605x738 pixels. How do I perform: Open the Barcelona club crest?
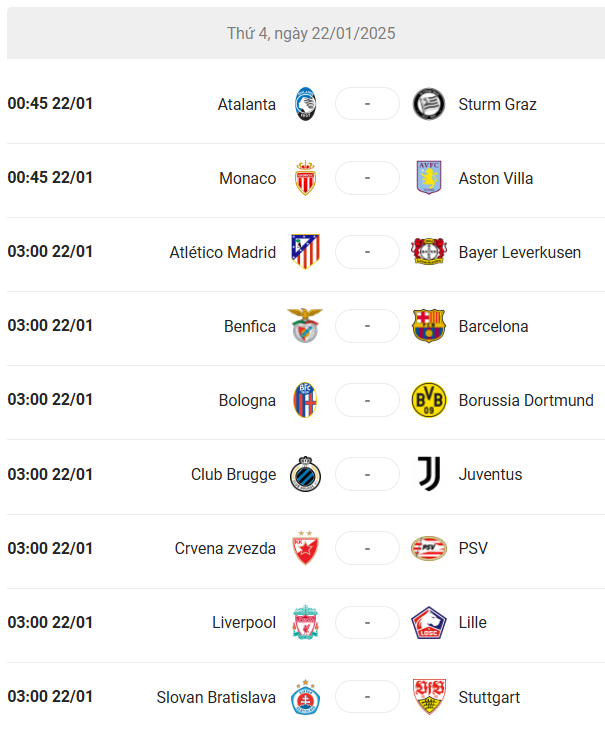(428, 326)
